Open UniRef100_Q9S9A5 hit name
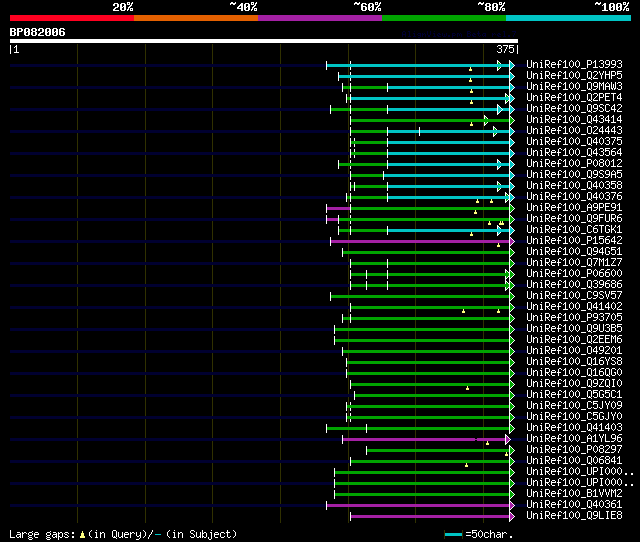The height and width of the screenshot is (542, 640). pos(574,175)
